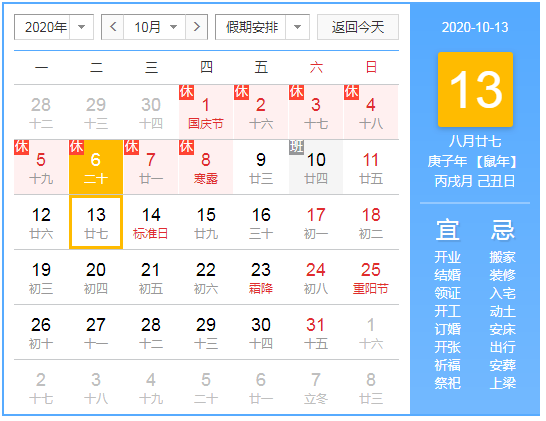The height and width of the screenshot is (421, 546).
Task: Select today's date October 13 廿七
Action: coord(96,223)
